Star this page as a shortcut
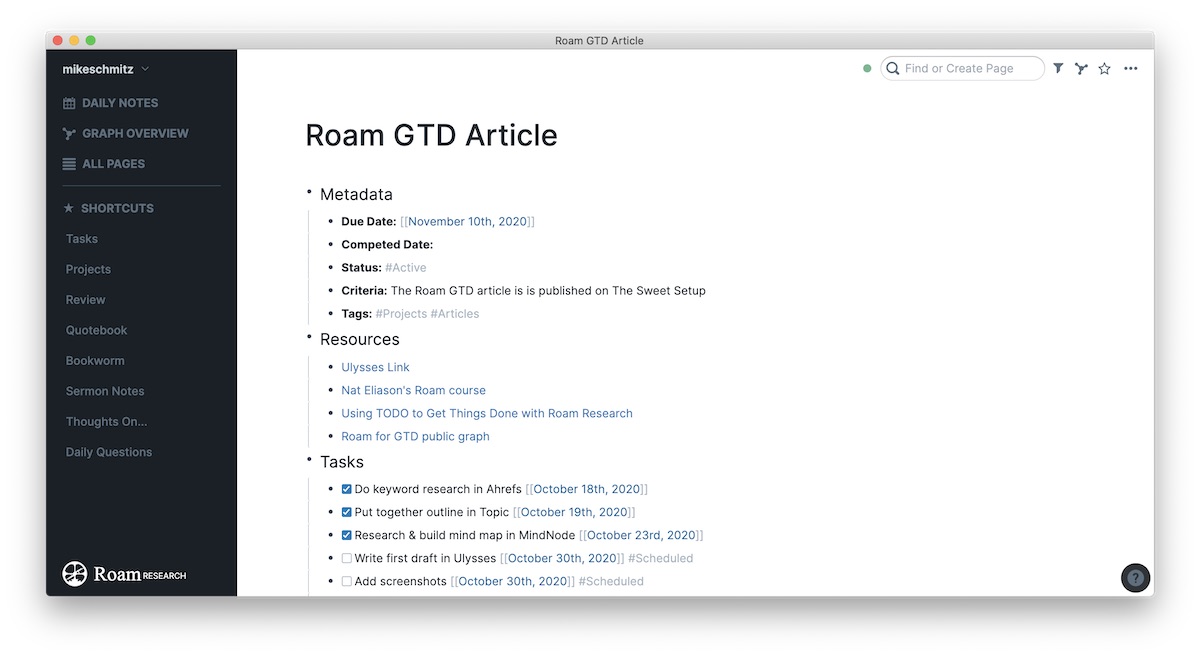 [x=1104, y=68]
